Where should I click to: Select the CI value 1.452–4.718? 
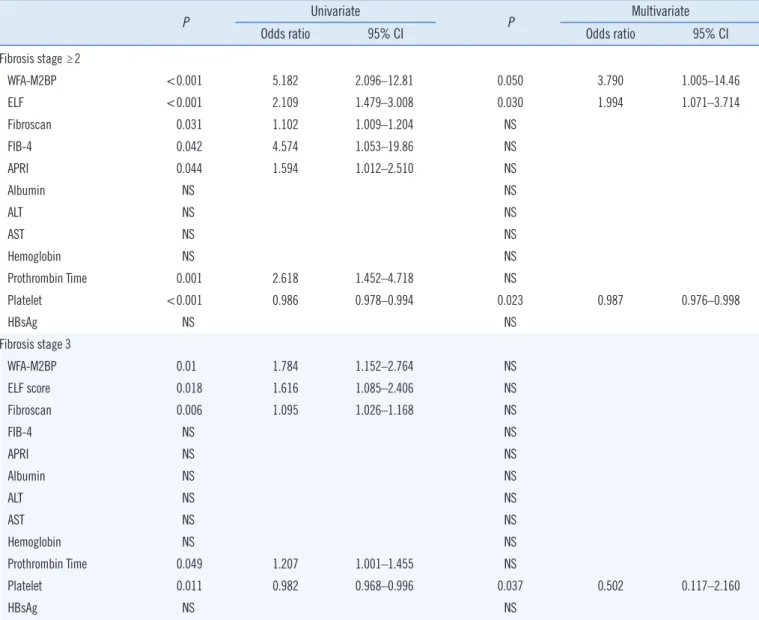coord(384,278)
